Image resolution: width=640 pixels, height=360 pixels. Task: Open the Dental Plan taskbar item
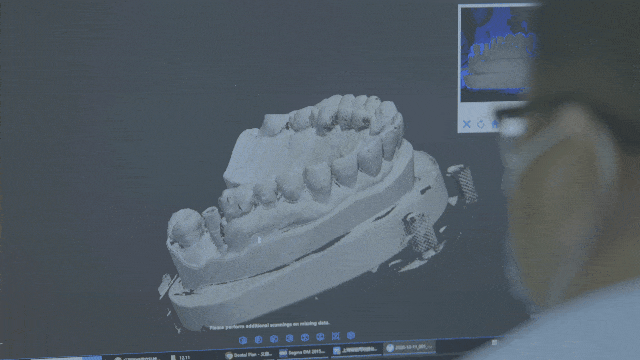click(x=249, y=355)
